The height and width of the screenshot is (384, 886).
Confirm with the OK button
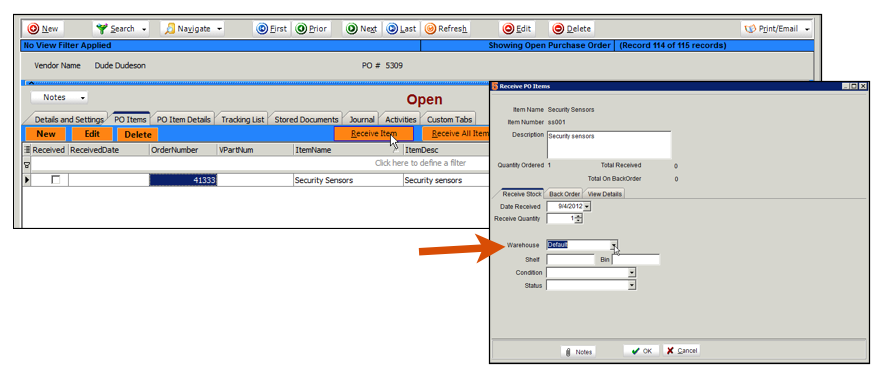(x=641, y=351)
